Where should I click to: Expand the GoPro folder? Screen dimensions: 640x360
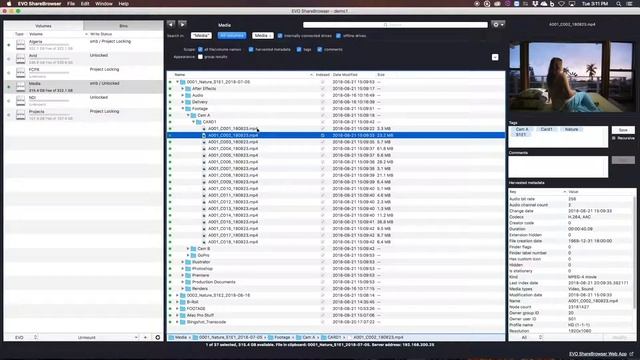[188, 255]
